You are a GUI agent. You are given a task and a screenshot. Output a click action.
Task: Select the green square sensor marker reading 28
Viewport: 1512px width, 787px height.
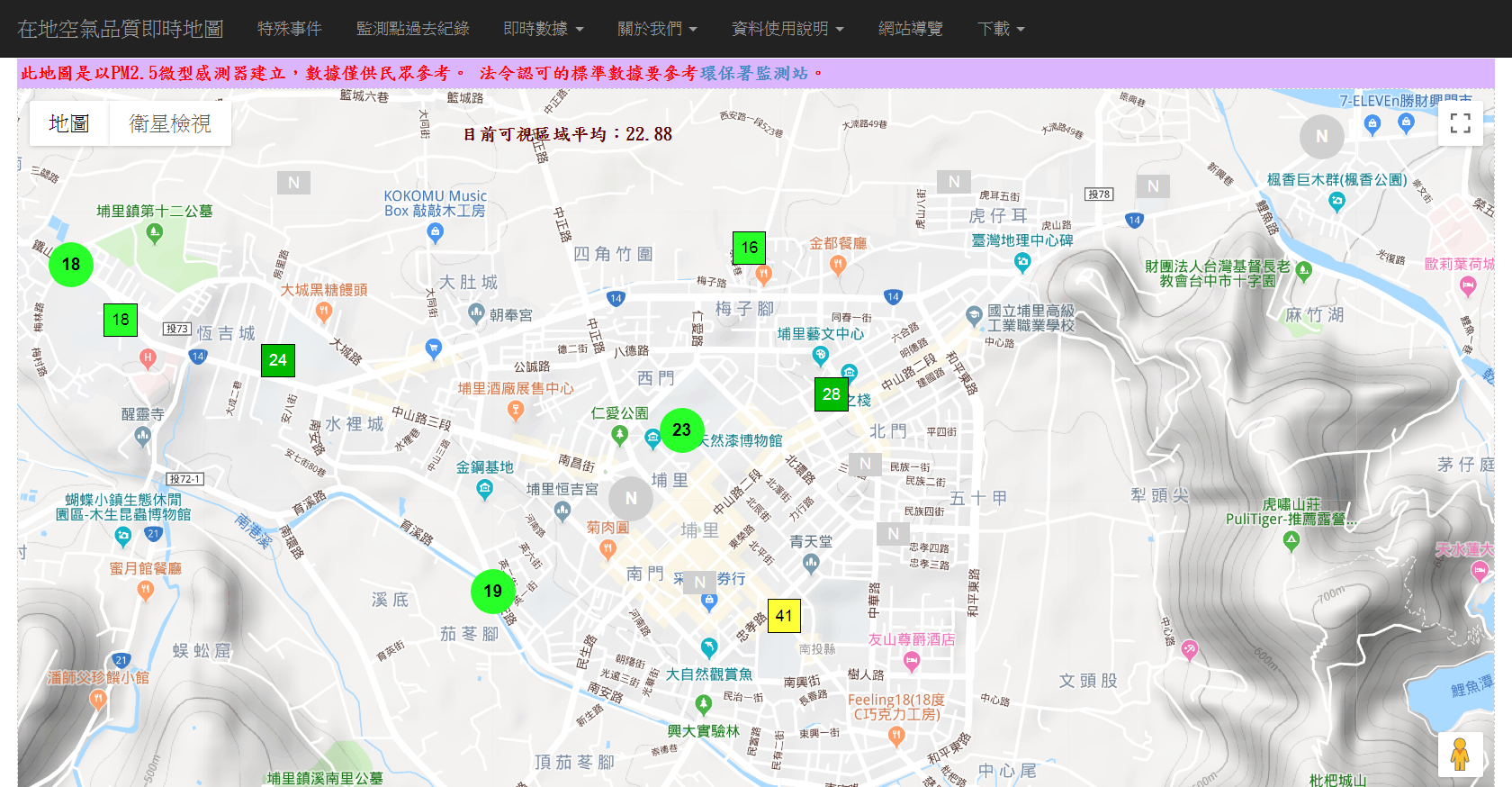831,394
